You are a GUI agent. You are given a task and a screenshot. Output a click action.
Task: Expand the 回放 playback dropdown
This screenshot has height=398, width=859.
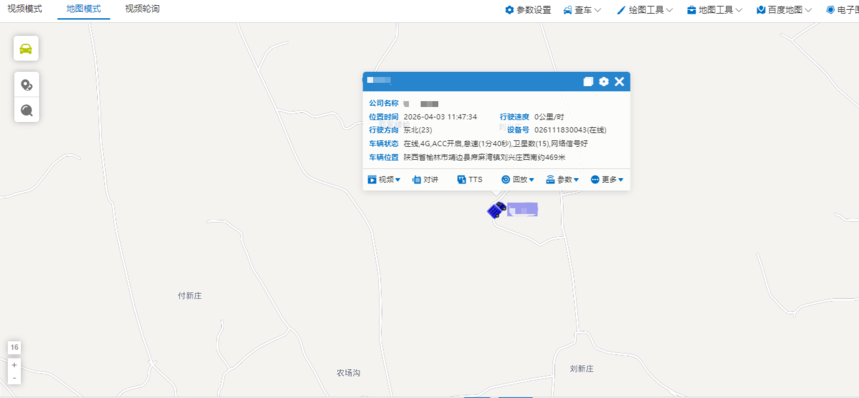click(x=518, y=180)
